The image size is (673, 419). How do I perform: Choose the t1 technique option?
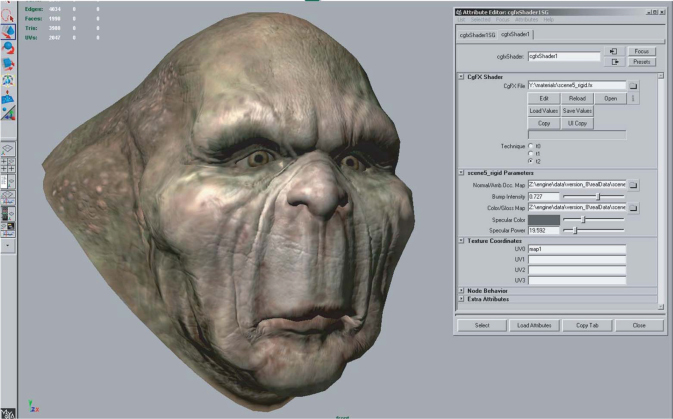(530, 153)
